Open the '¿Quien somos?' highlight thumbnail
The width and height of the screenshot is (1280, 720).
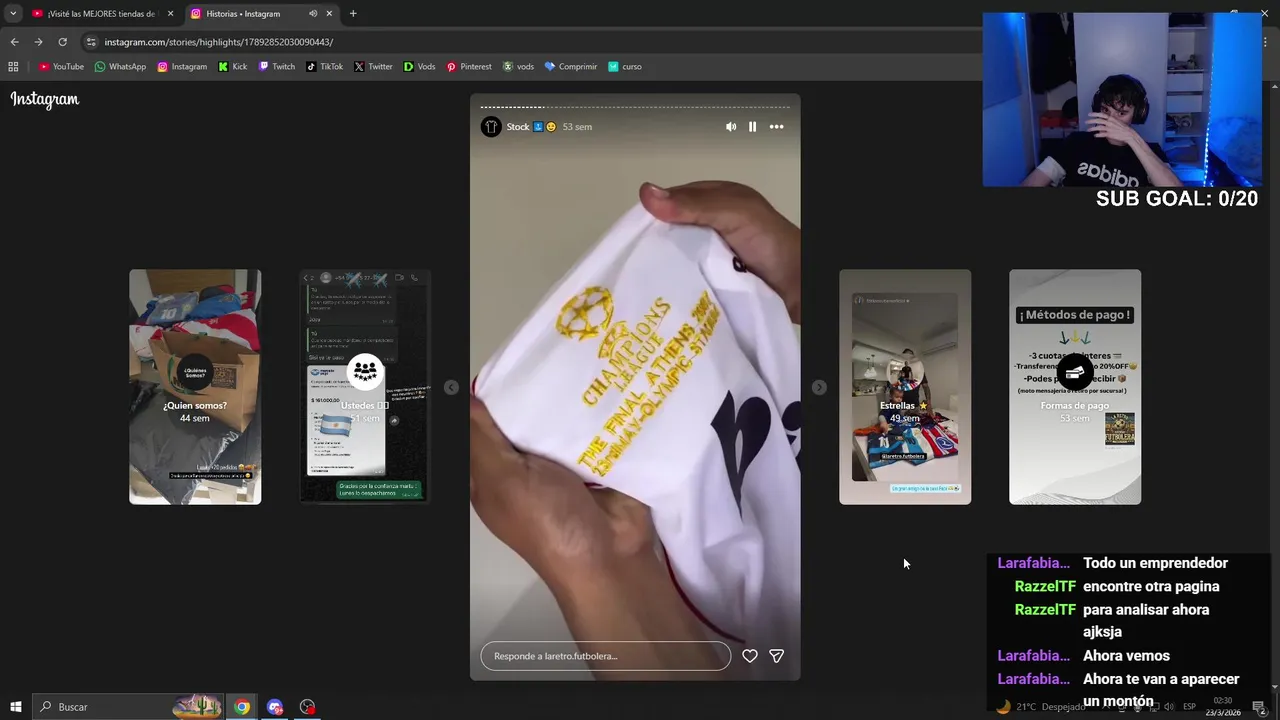[195, 387]
